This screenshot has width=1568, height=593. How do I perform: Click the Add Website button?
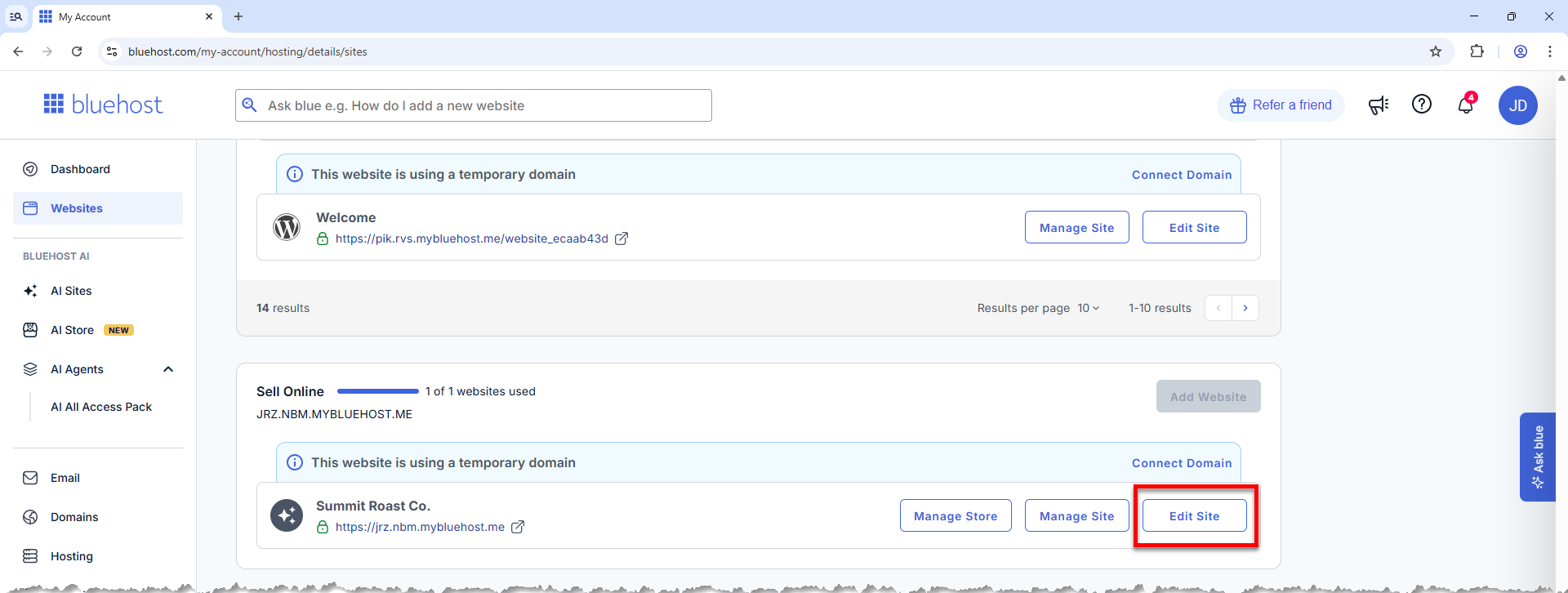click(x=1209, y=396)
